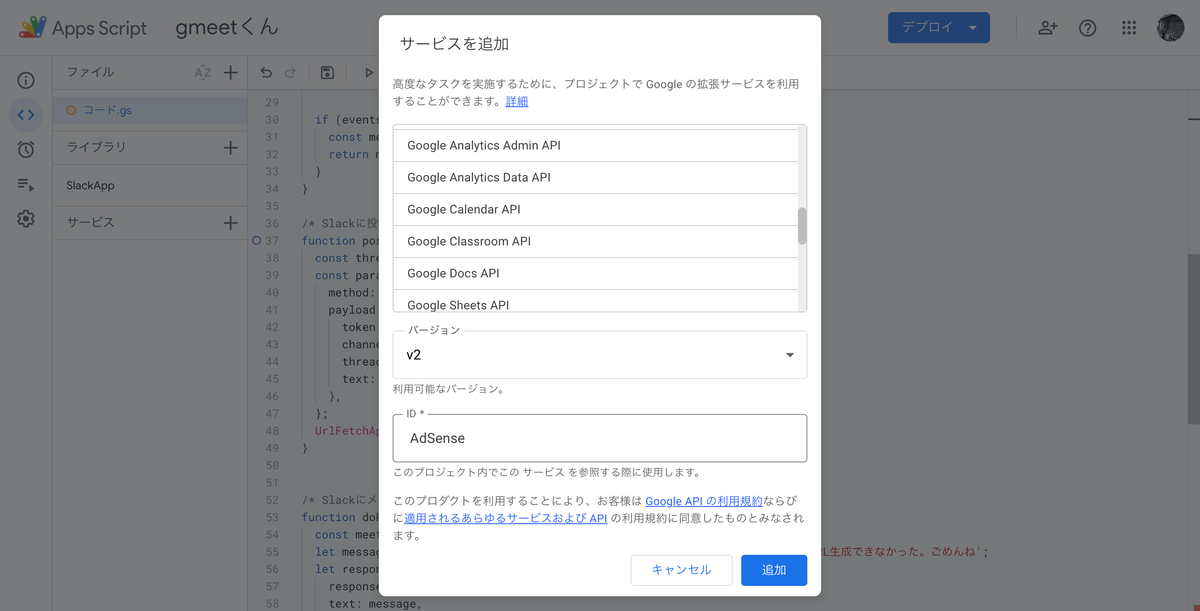Screen dimensions: 1200x611
Task: Click line number 53 in the gutter
Action: point(272,518)
